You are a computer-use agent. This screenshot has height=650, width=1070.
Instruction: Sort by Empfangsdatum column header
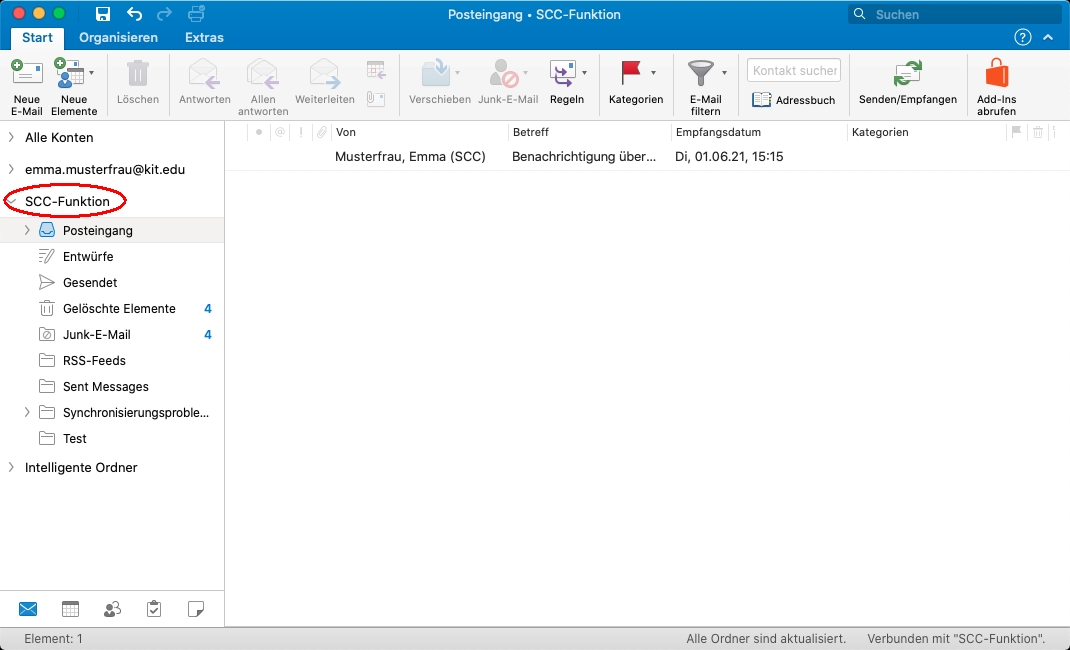pyautogui.click(x=718, y=132)
